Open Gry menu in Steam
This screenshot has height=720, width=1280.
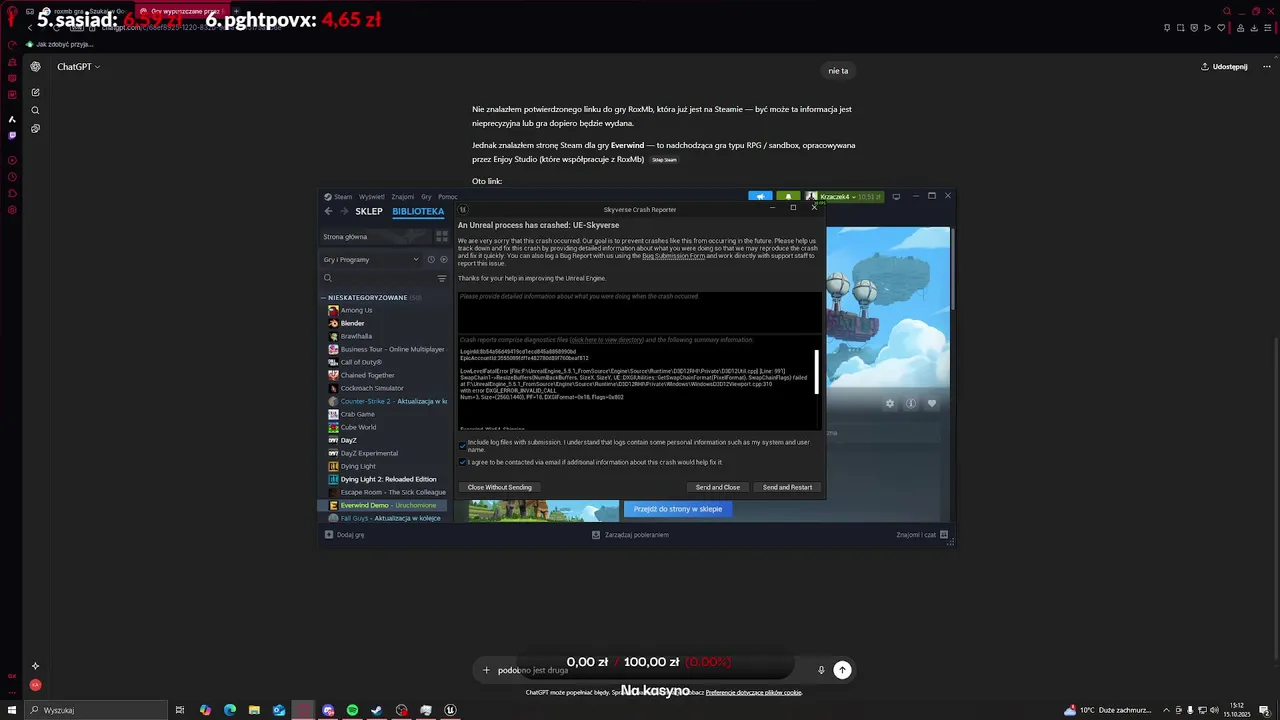(x=426, y=197)
